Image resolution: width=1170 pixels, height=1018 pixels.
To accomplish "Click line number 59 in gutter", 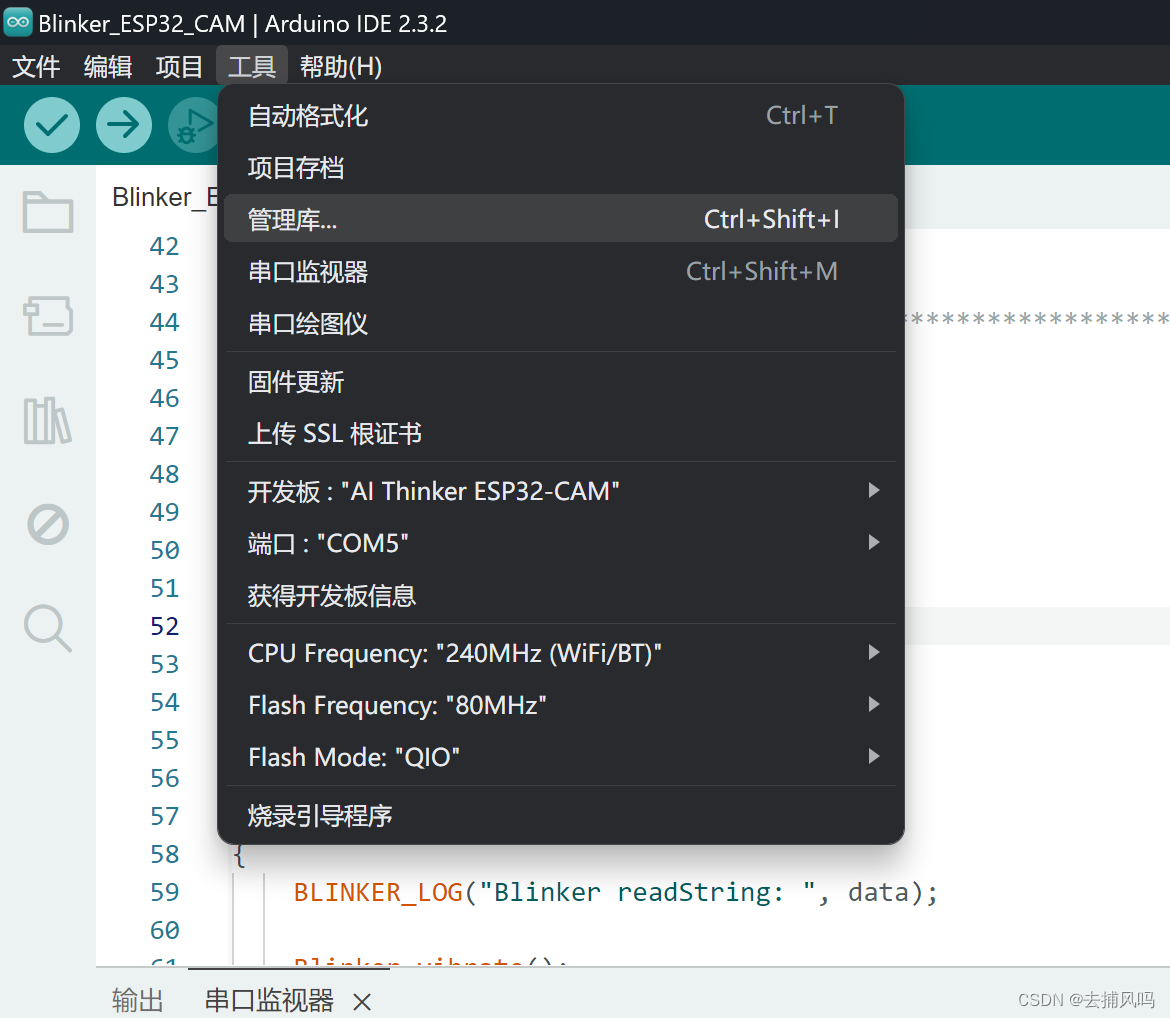I will tap(164, 892).
